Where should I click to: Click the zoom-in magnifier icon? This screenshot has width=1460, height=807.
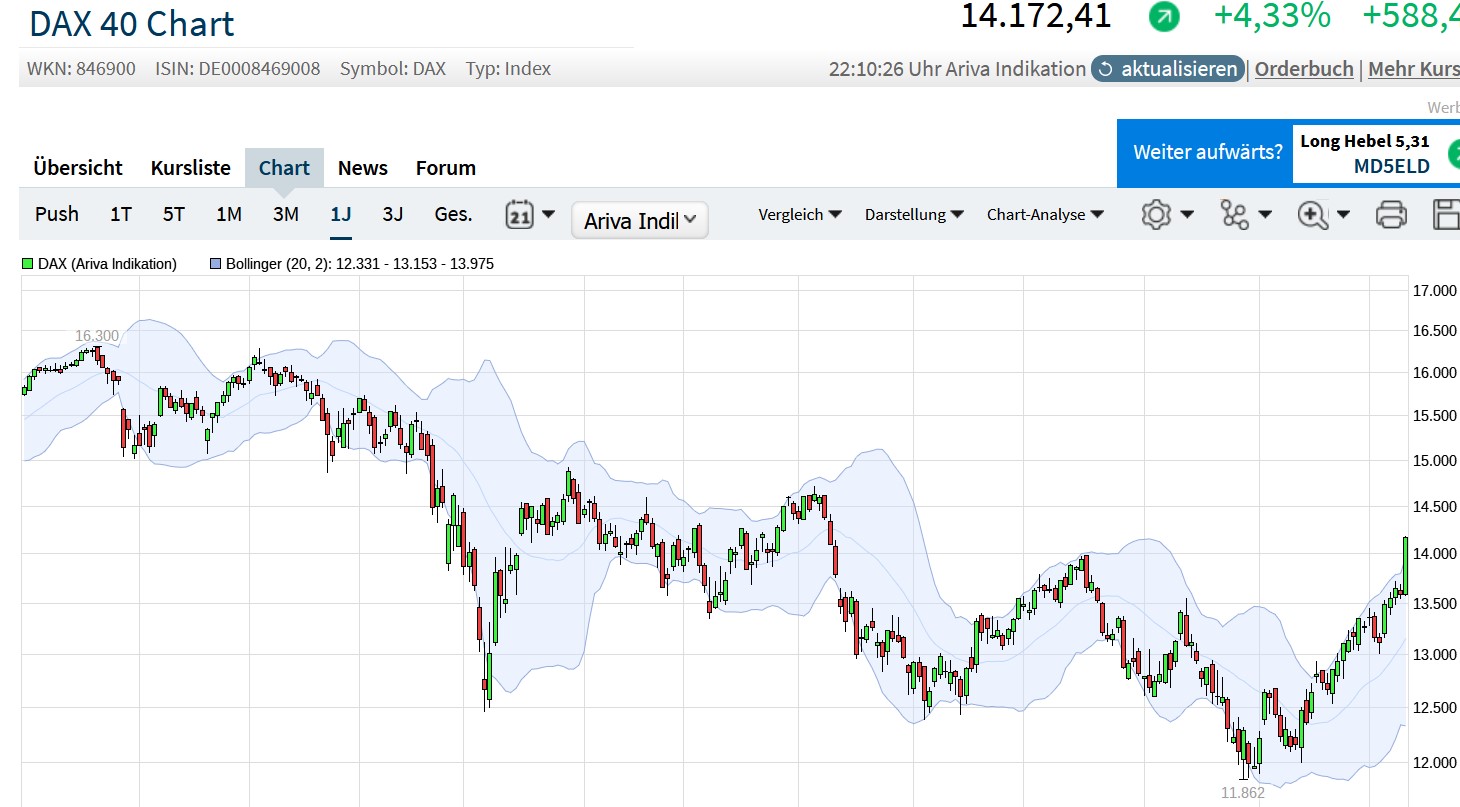pyautogui.click(x=1312, y=214)
